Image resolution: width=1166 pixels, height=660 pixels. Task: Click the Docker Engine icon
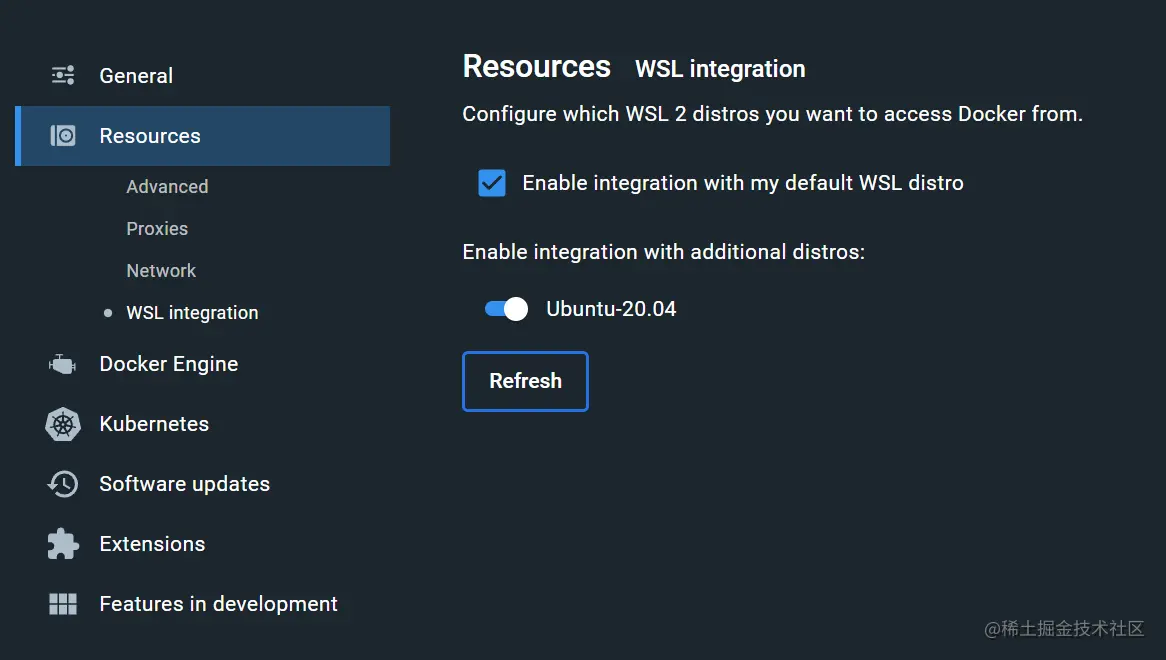62,365
